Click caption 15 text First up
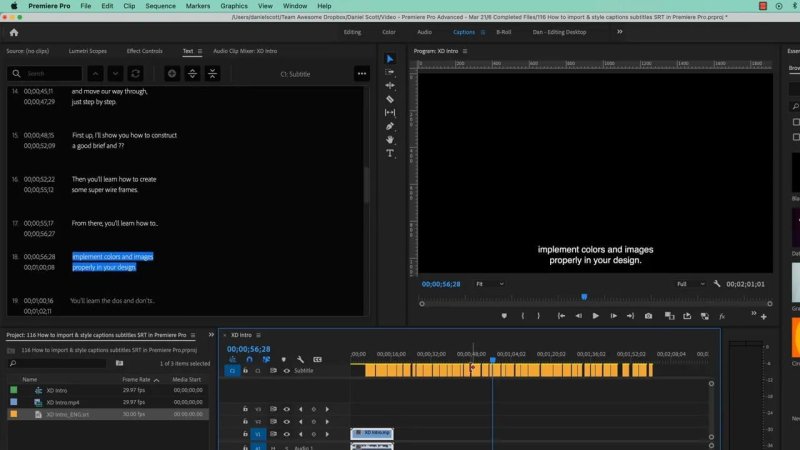The width and height of the screenshot is (800, 450). click(x=124, y=140)
